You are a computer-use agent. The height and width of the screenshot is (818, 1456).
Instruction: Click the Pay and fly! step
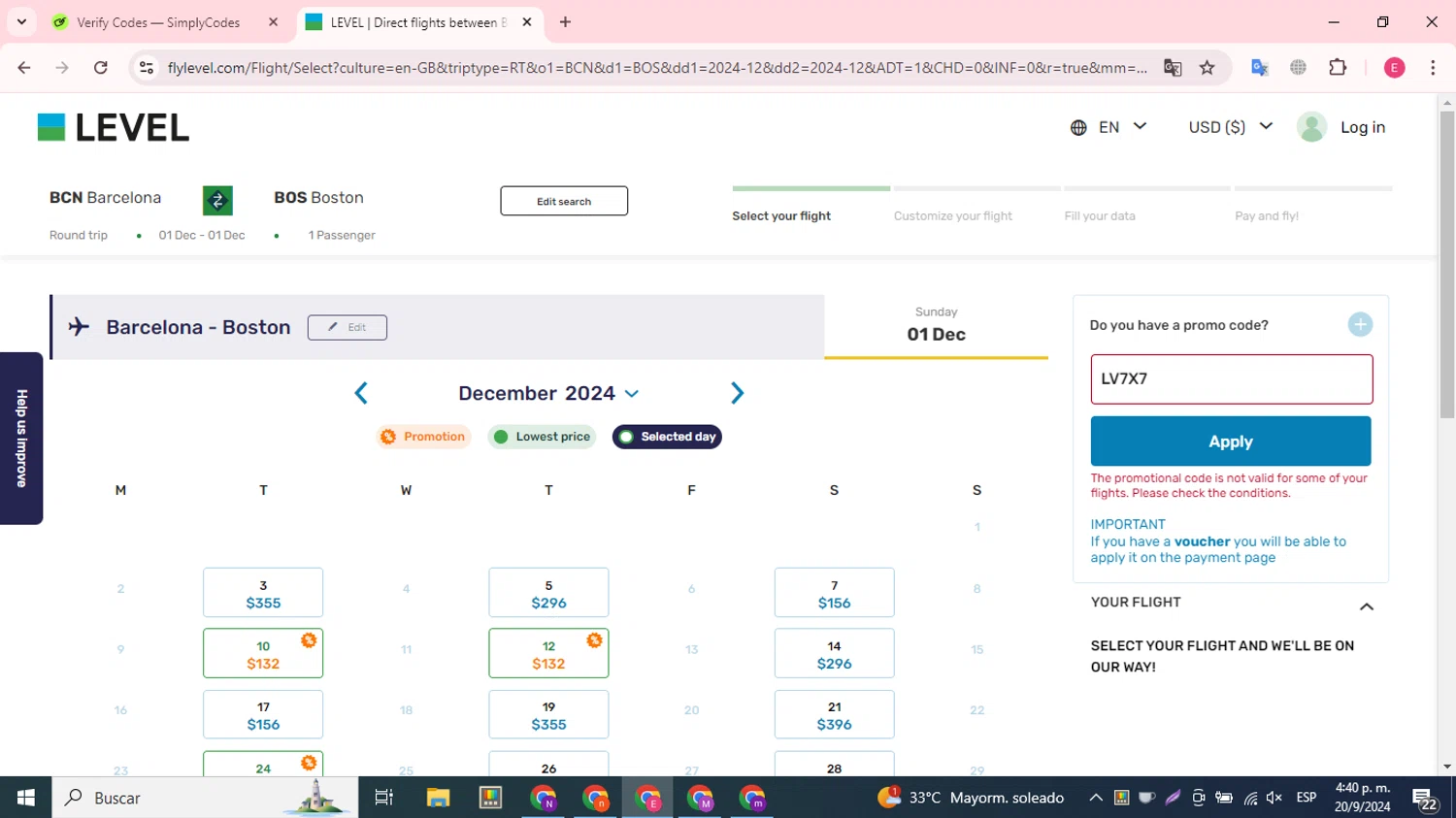click(1267, 215)
